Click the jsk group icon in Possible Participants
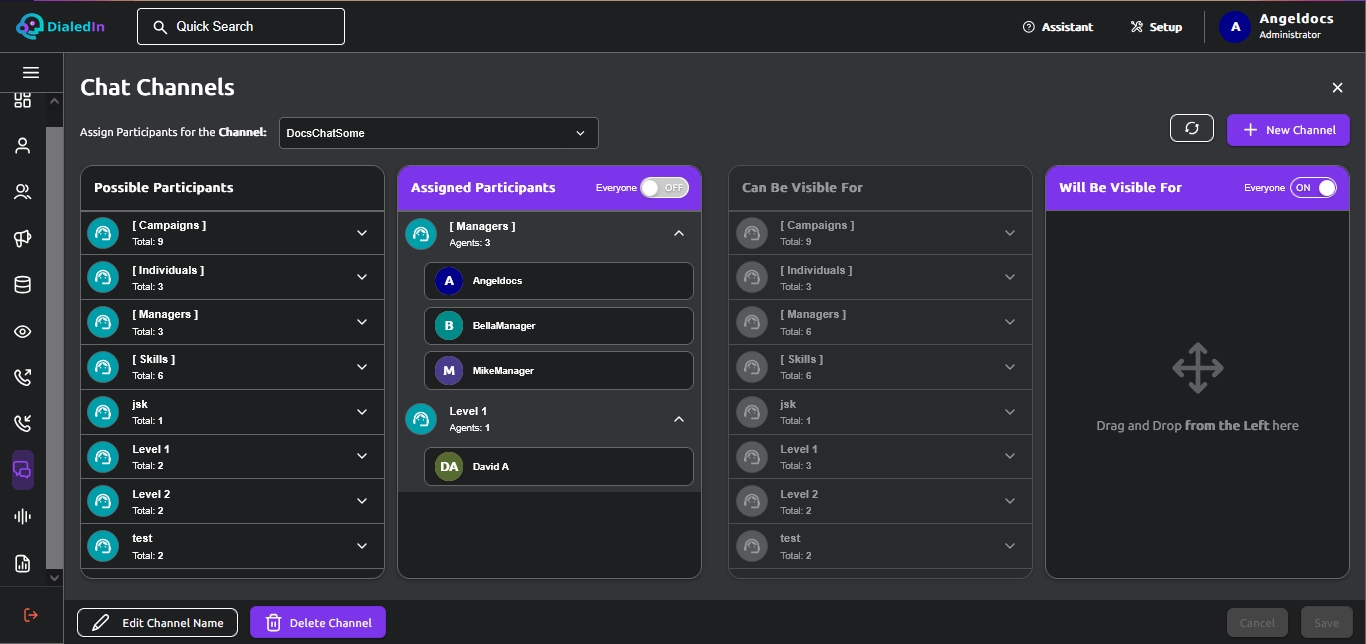The height and width of the screenshot is (644, 1366). (x=102, y=412)
